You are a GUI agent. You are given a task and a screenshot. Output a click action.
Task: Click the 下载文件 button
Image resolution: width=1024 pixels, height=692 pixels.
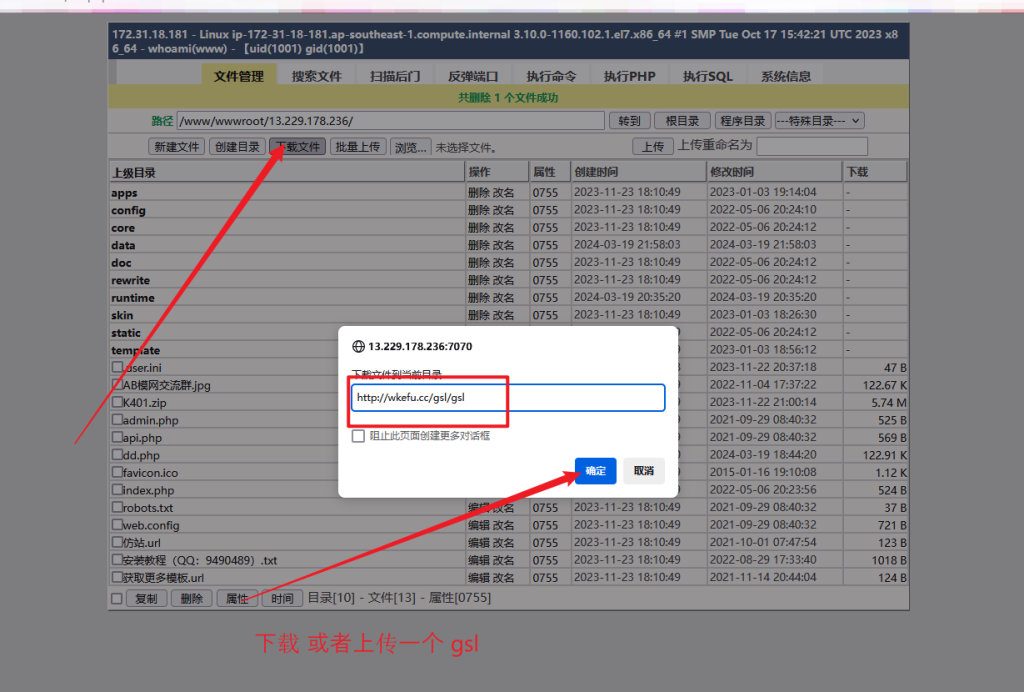pyautogui.click(x=297, y=147)
